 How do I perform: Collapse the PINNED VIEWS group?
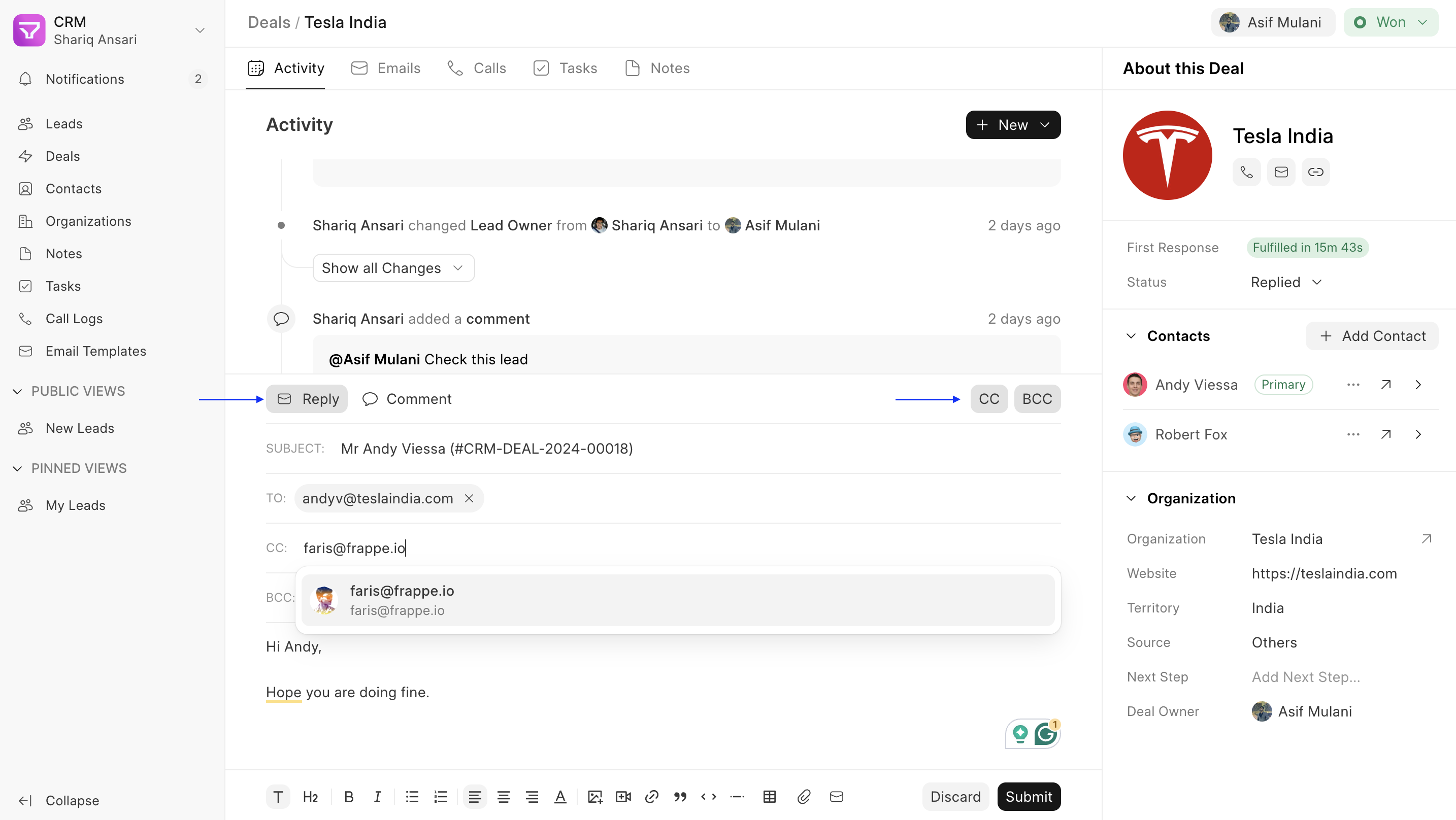[x=18, y=468]
